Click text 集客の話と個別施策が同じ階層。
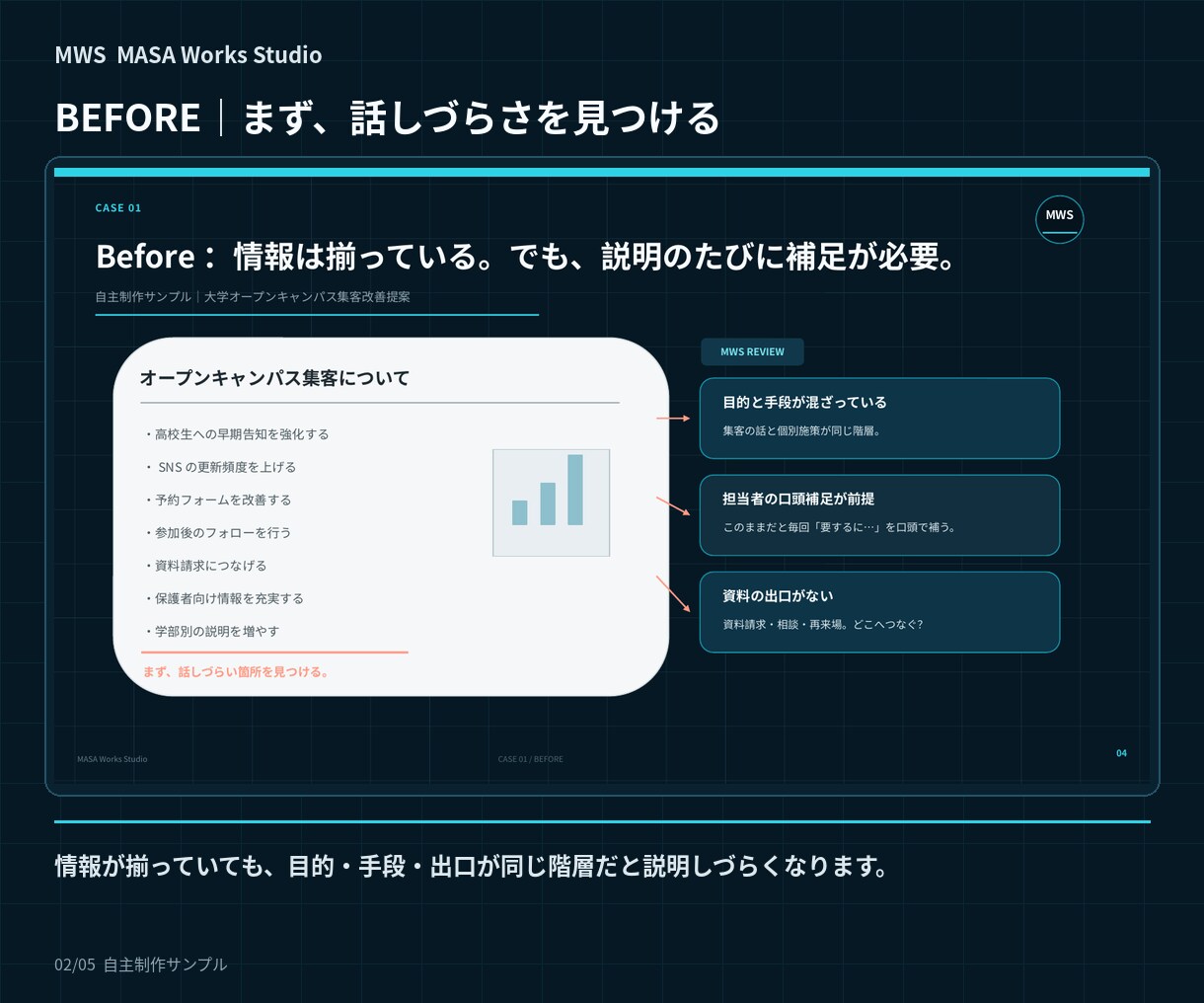 [801, 431]
